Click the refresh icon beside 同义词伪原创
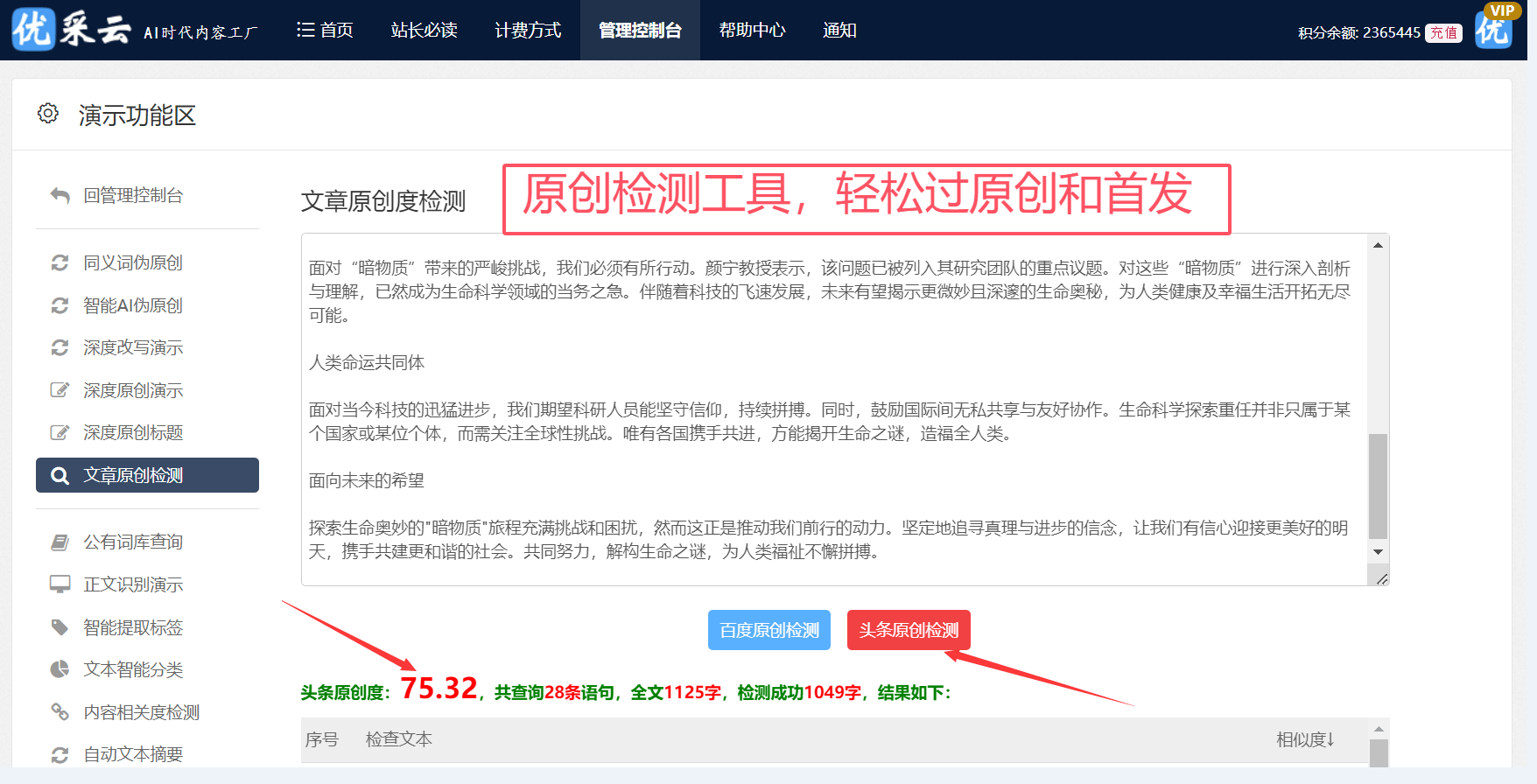This screenshot has width=1537, height=784. pos(60,262)
